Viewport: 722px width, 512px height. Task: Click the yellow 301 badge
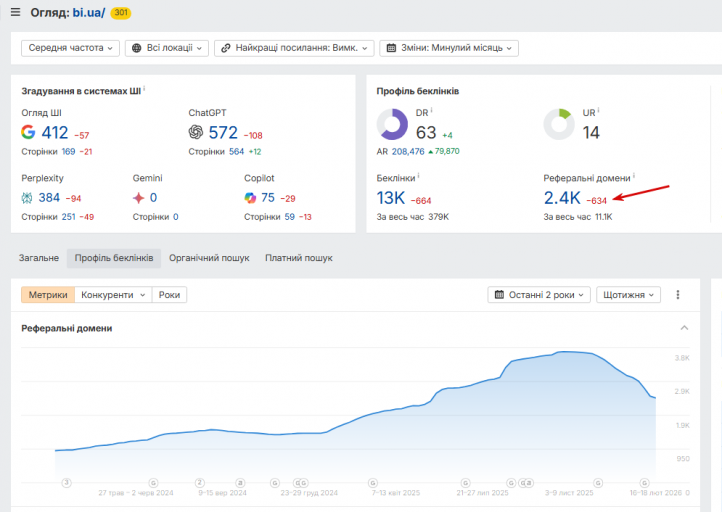click(121, 12)
